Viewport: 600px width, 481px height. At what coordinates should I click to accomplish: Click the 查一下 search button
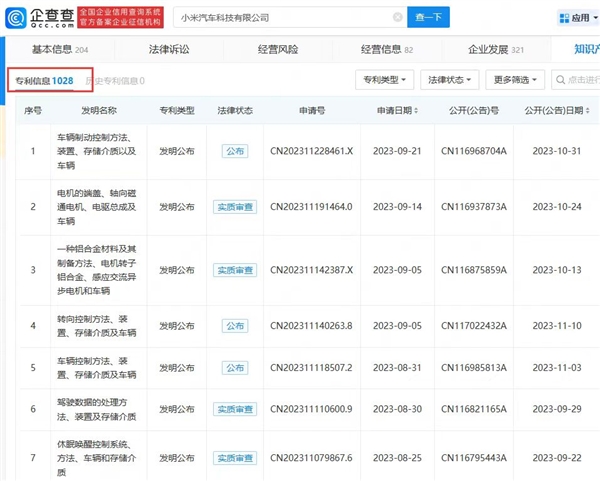pyautogui.click(x=428, y=17)
